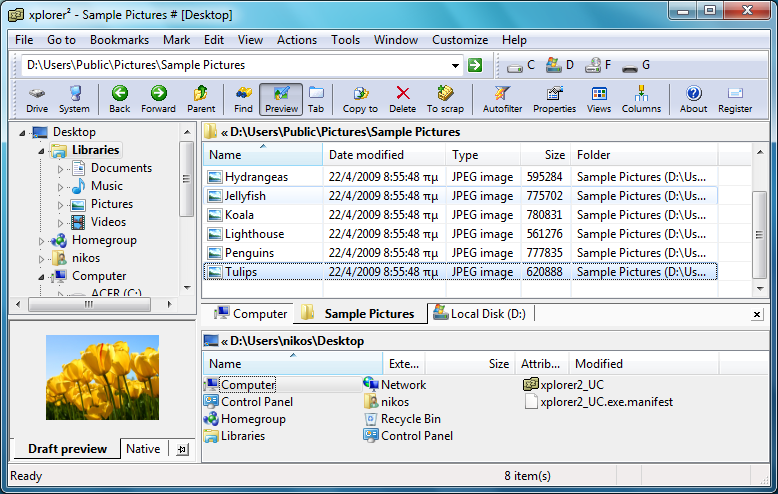778x494 pixels.
Task: Open the Actions menu
Action: (x=297, y=40)
